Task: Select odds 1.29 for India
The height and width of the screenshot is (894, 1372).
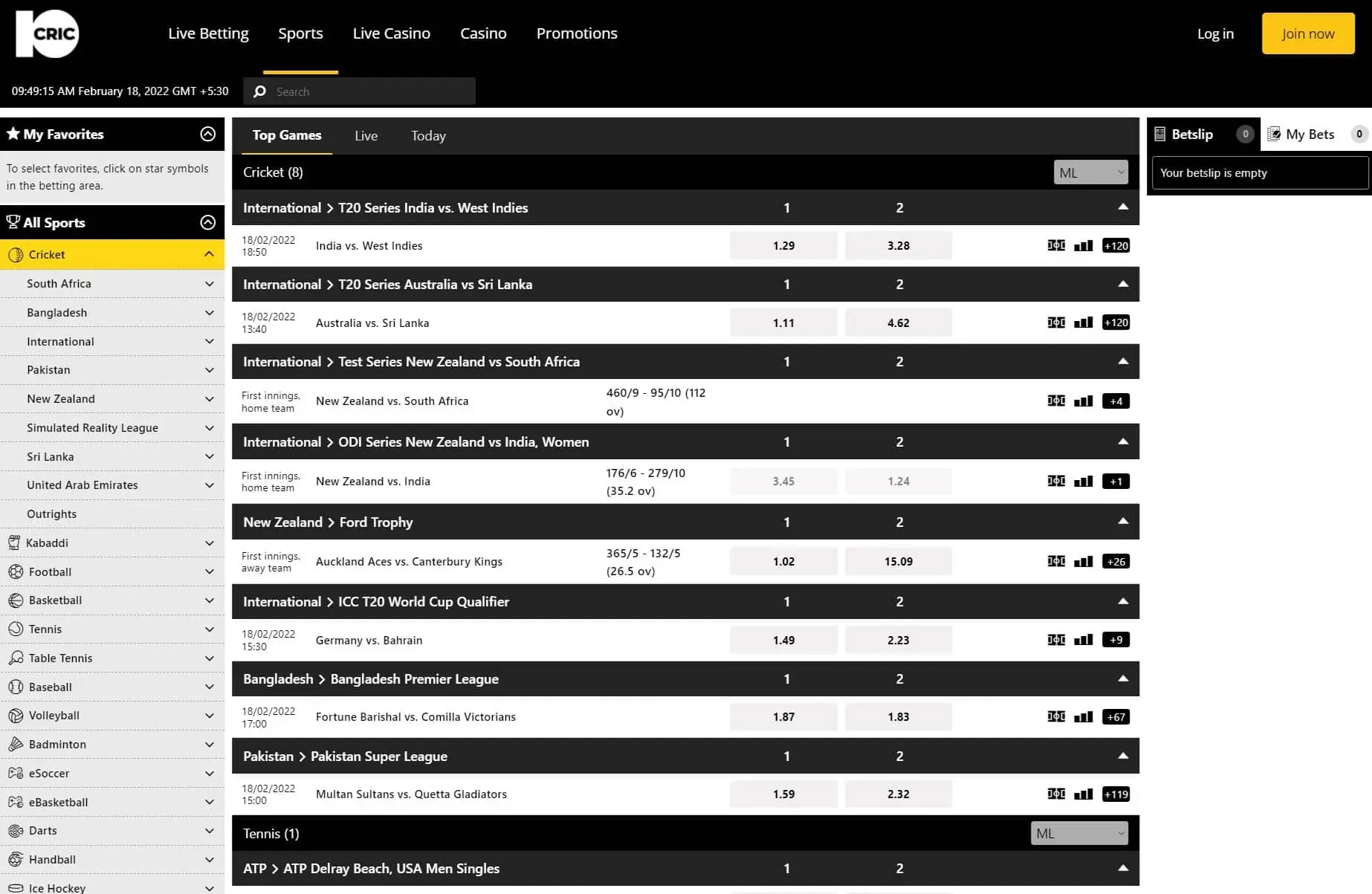Action: 783,245
